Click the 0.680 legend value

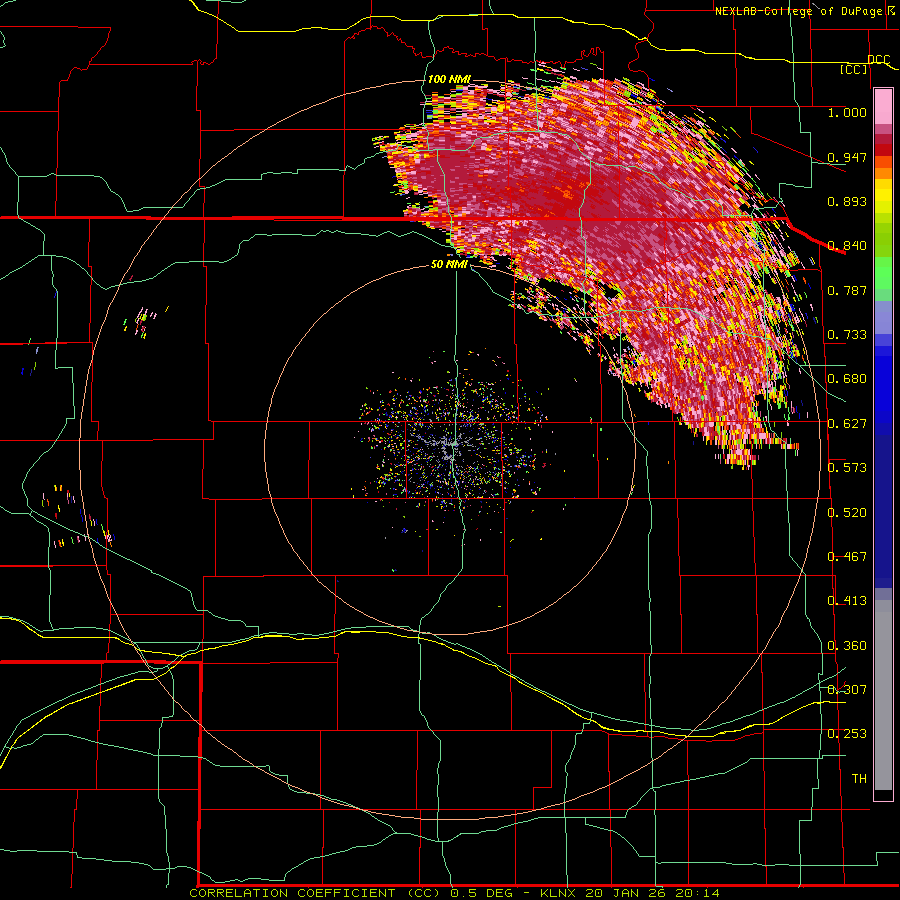click(847, 379)
